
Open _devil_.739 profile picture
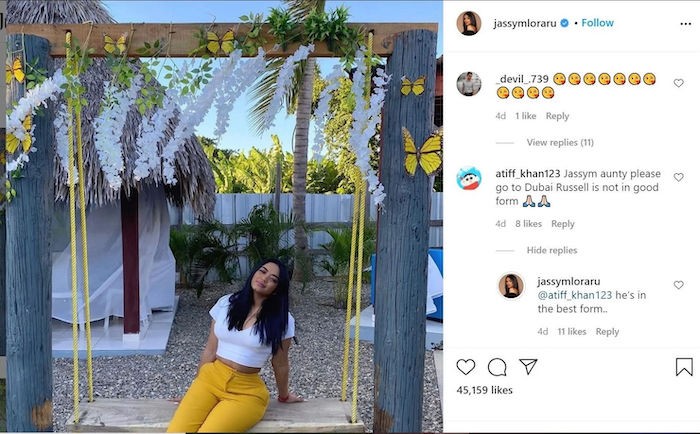pos(469,84)
